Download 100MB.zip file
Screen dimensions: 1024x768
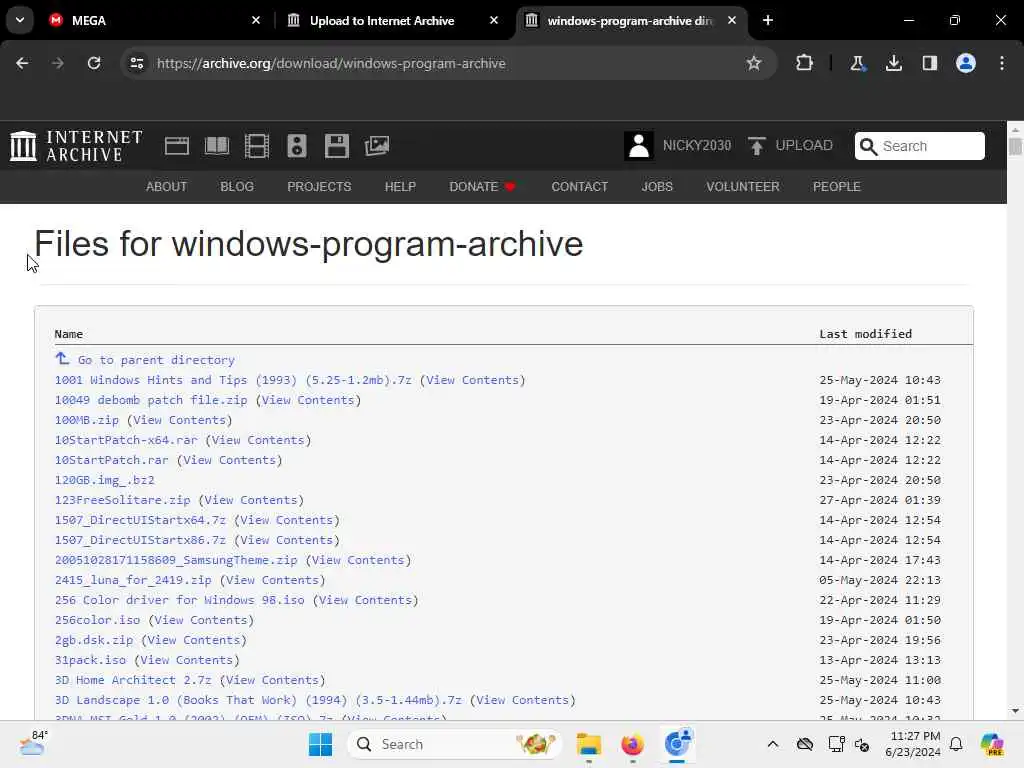point(87,420)
